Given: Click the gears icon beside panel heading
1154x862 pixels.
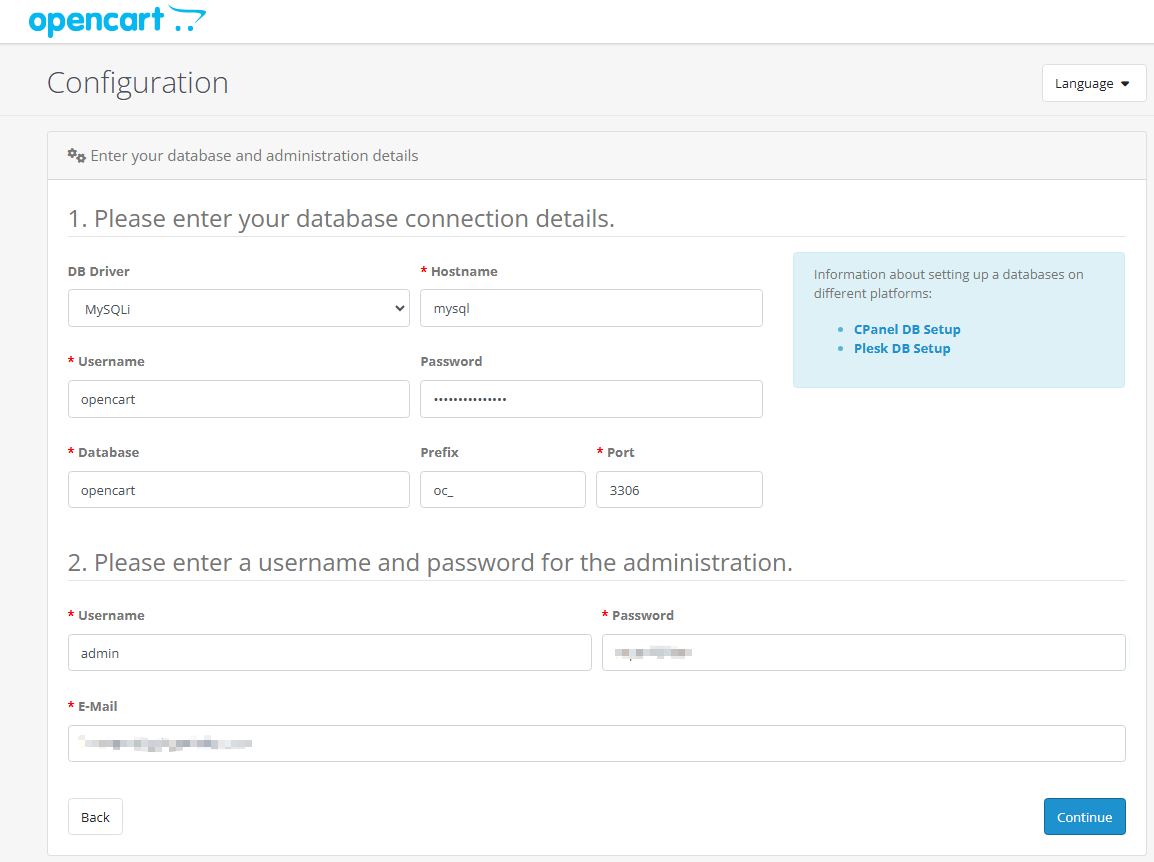Looking at the screenshot, I should 77,155.
